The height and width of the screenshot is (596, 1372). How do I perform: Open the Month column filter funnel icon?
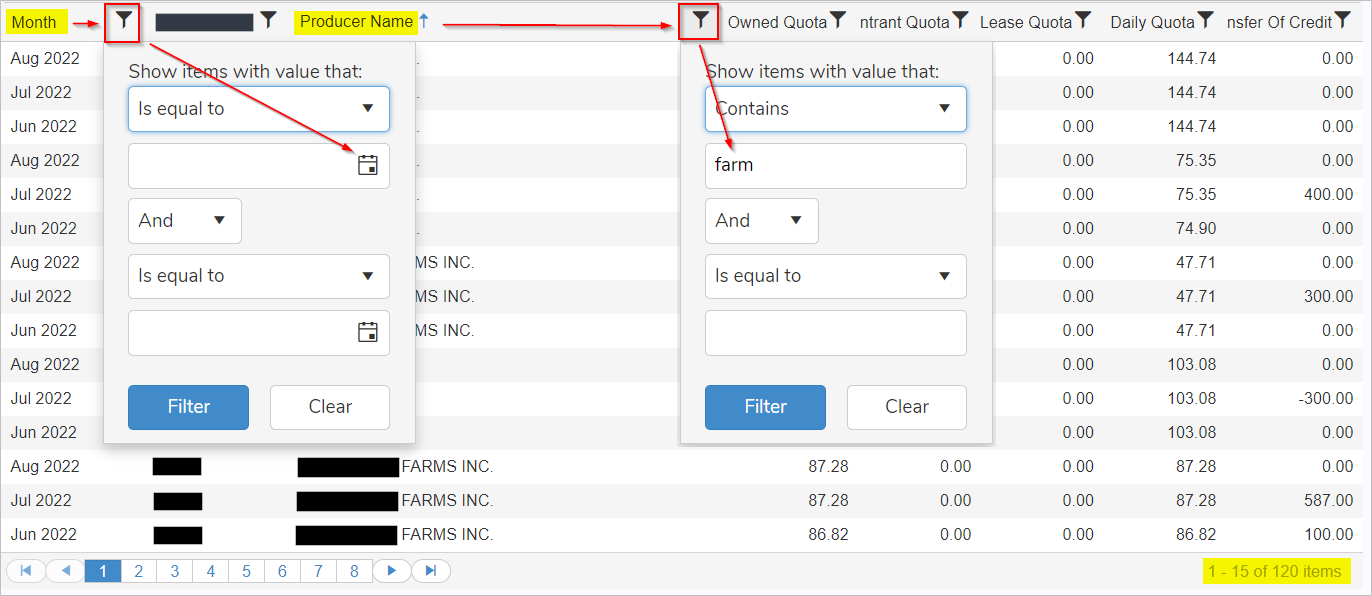[x=121, y=22]
